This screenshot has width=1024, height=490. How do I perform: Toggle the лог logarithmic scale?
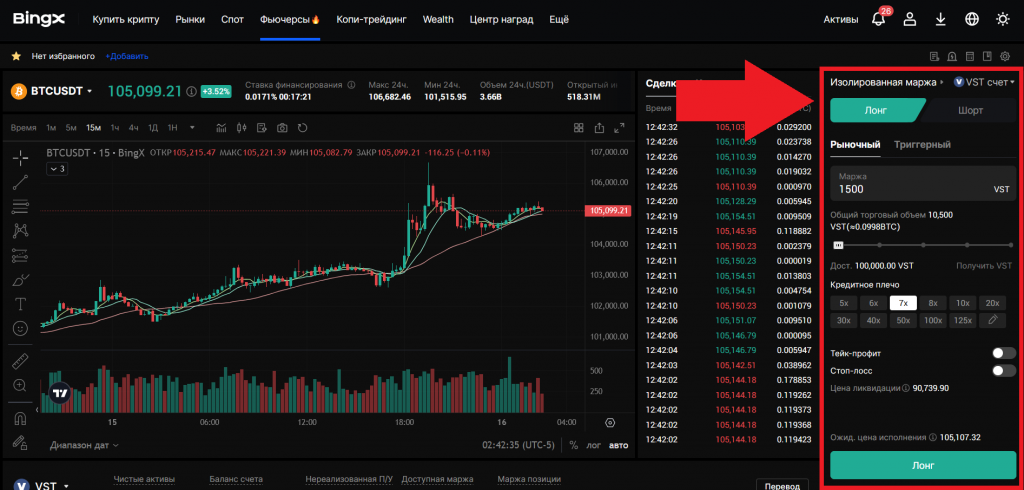coord(593,446)
